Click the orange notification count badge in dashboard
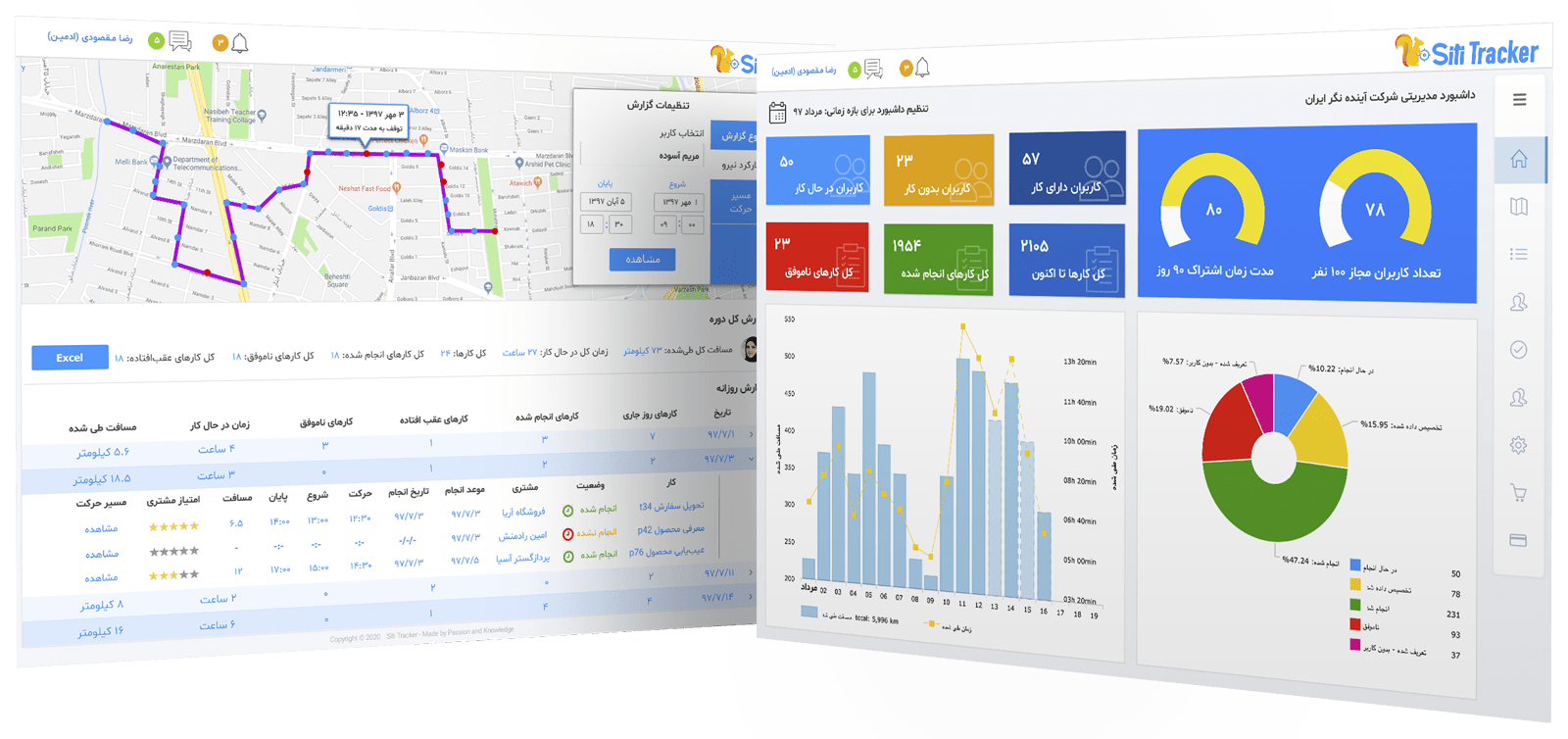This screenshot has height=739, width=1568. click(906, 68)
